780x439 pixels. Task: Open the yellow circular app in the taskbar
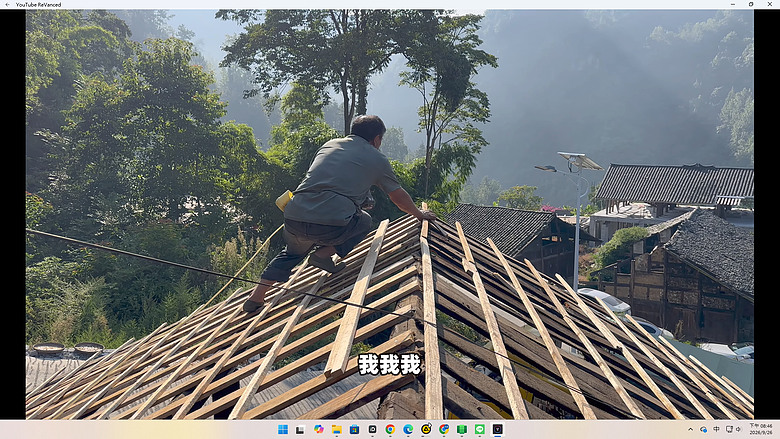point(426,430)
